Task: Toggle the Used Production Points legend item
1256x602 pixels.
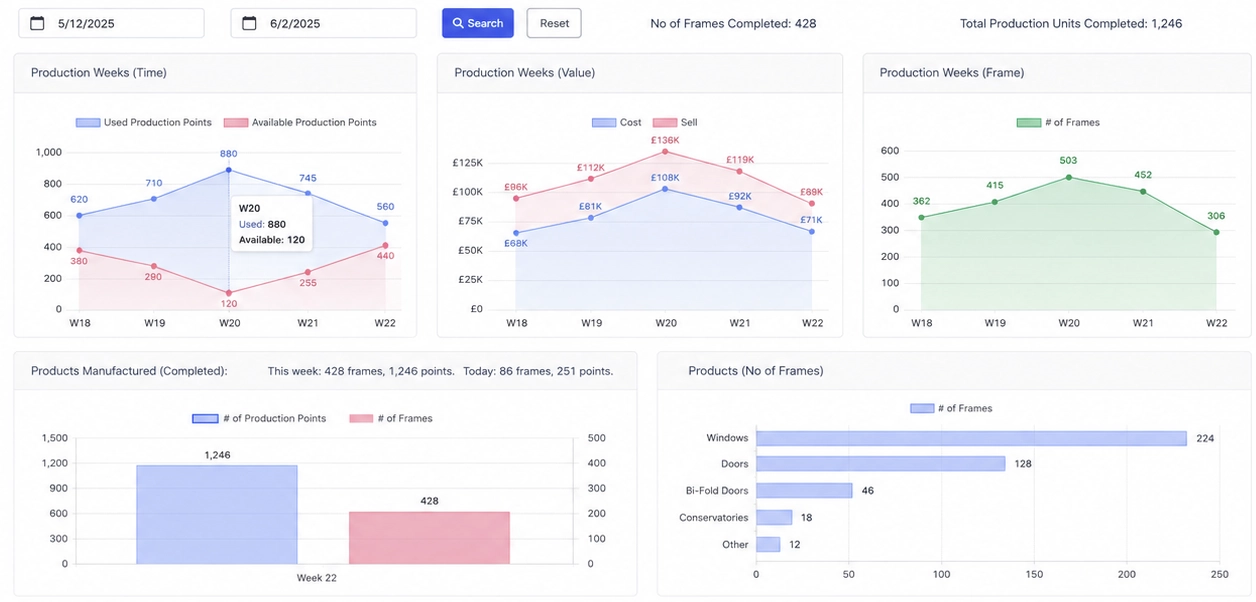Action: (x=144, y=122)
